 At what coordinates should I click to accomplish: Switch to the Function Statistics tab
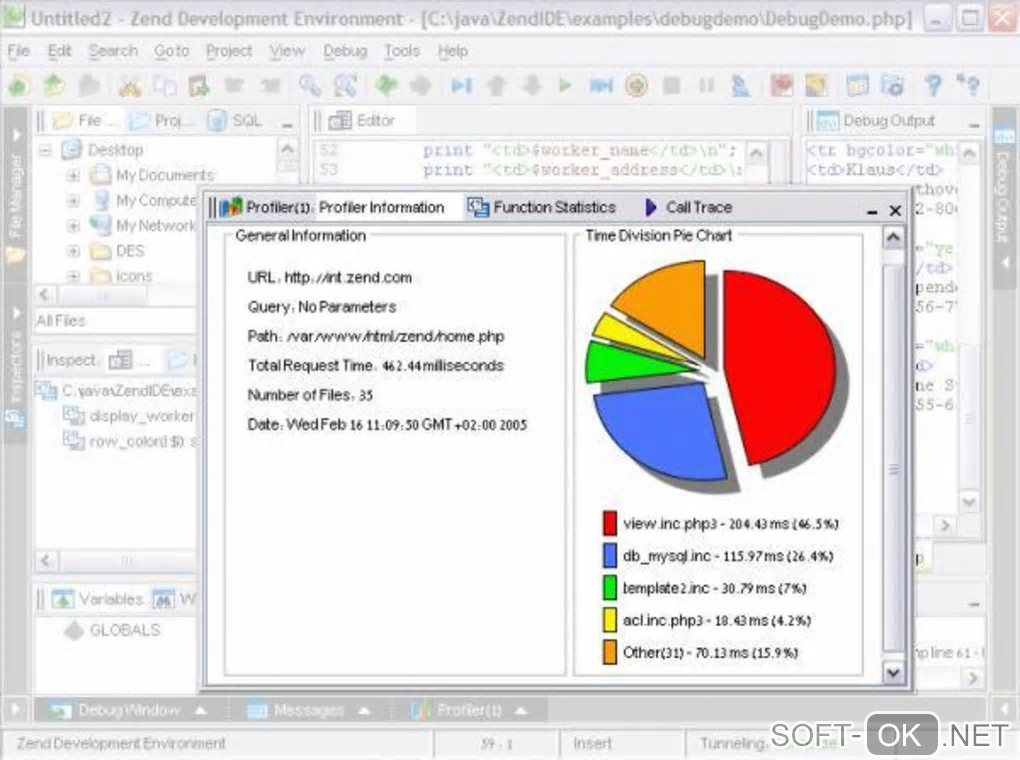click(x=541, y=208)
